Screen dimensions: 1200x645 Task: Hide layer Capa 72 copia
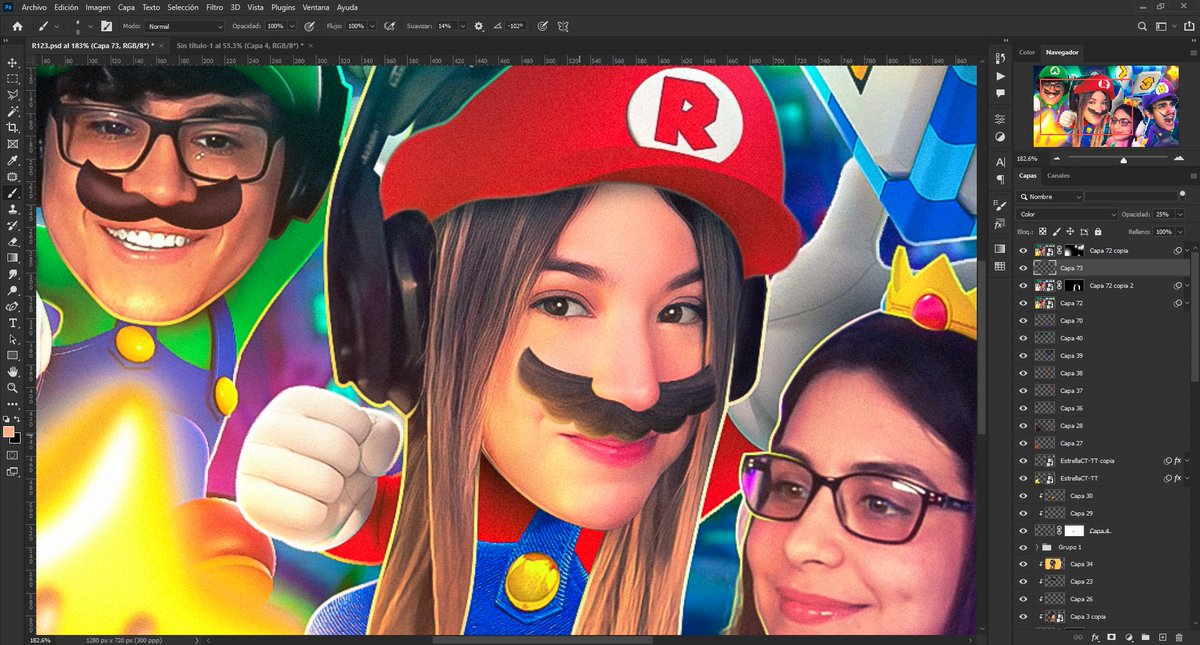pos(1023,251)
